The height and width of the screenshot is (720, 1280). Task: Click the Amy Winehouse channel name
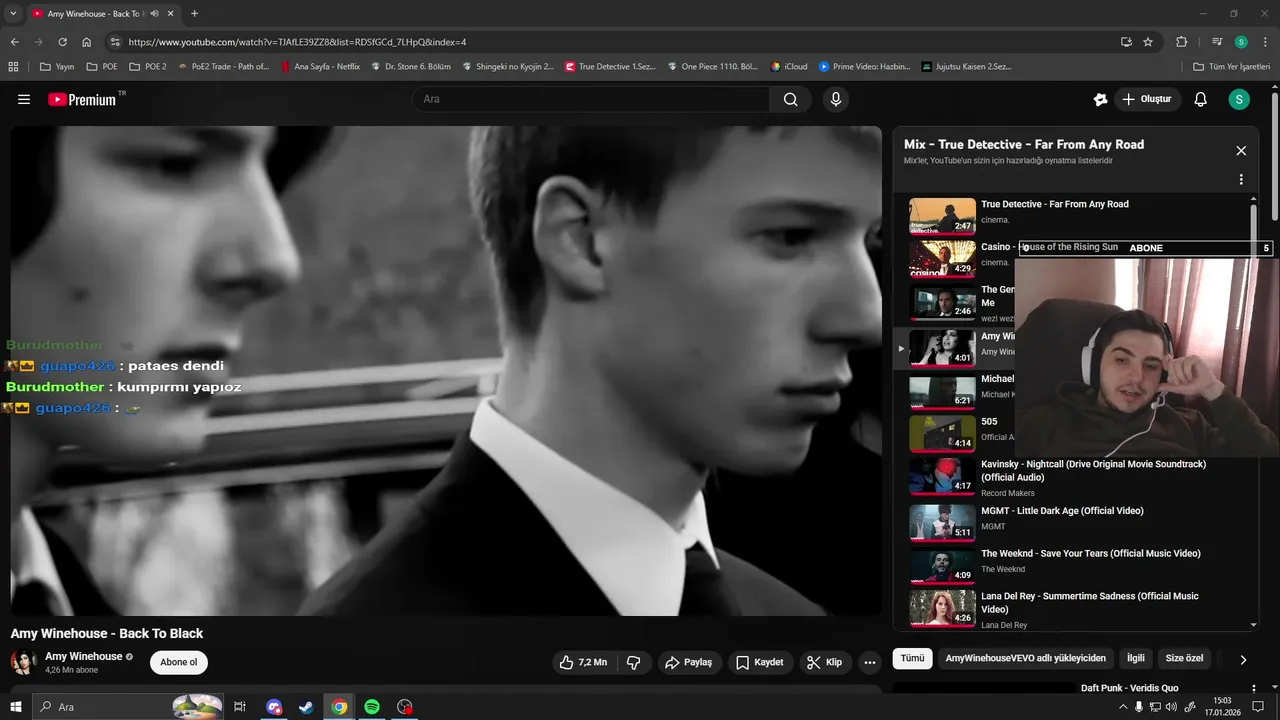[x=83, y=656]
